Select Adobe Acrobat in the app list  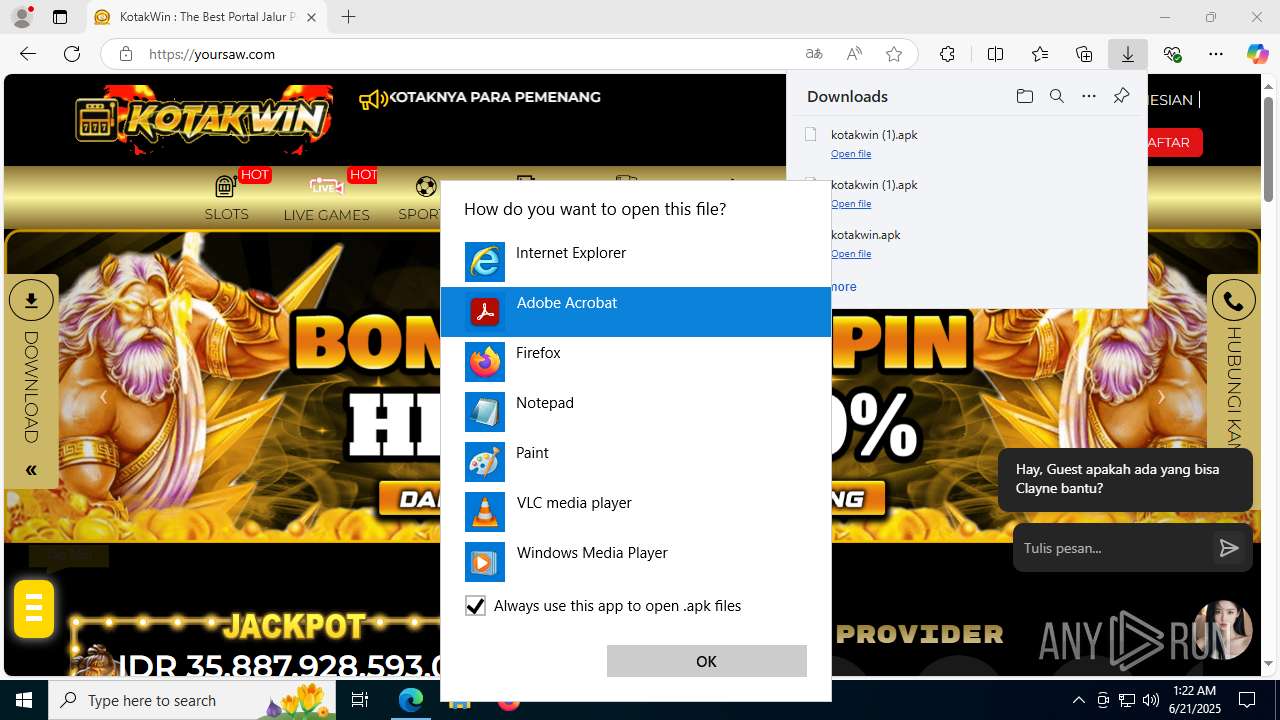click(x=635, y=312)
